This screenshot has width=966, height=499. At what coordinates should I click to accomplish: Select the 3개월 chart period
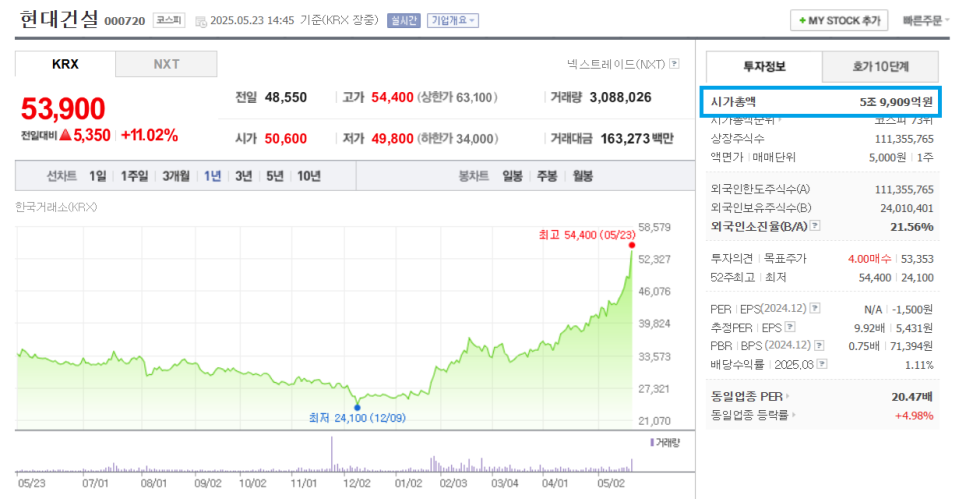pyautogui.click(x=176, y=176)
